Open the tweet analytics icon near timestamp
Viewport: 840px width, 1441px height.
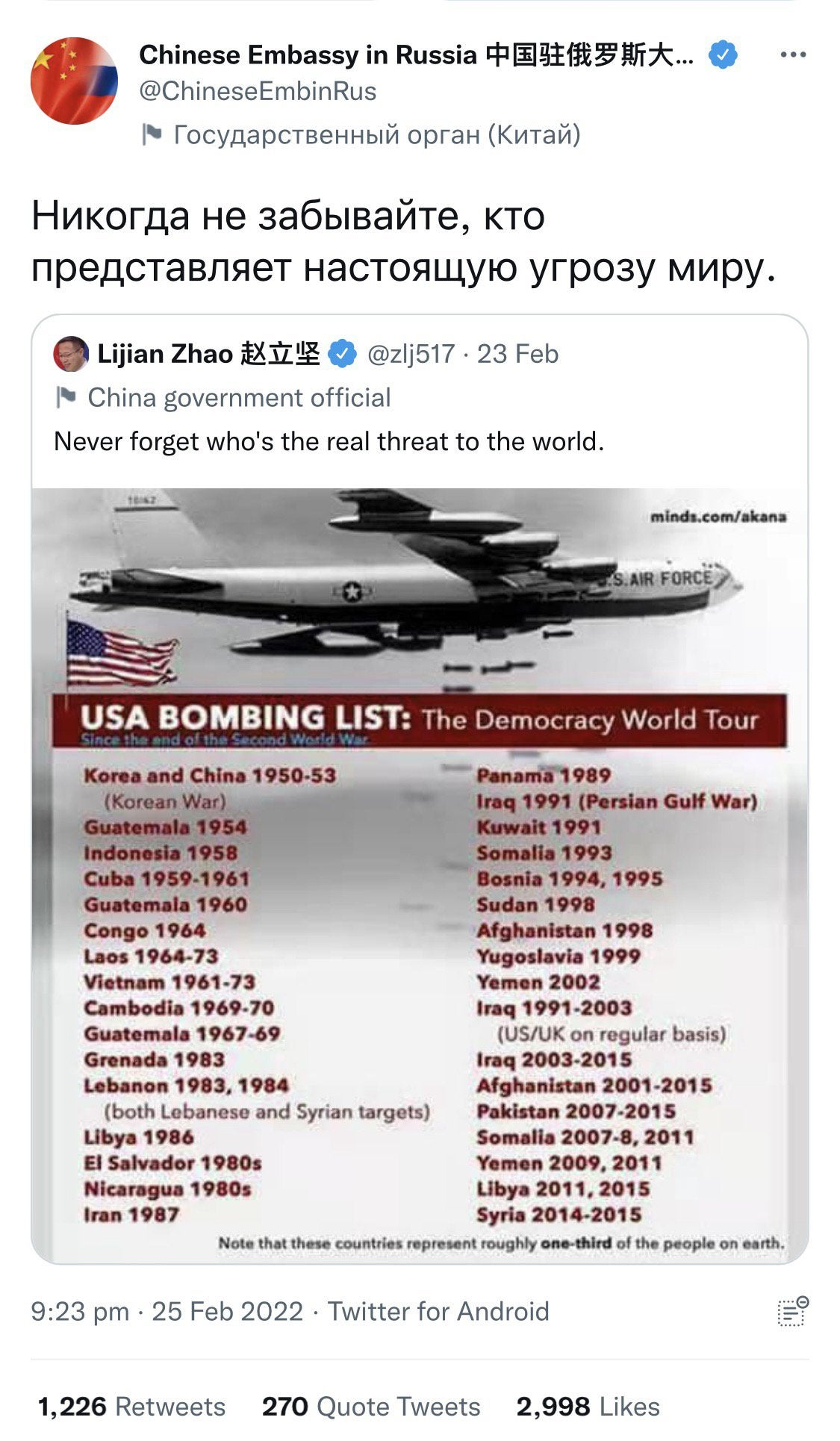coord(793,1311)
